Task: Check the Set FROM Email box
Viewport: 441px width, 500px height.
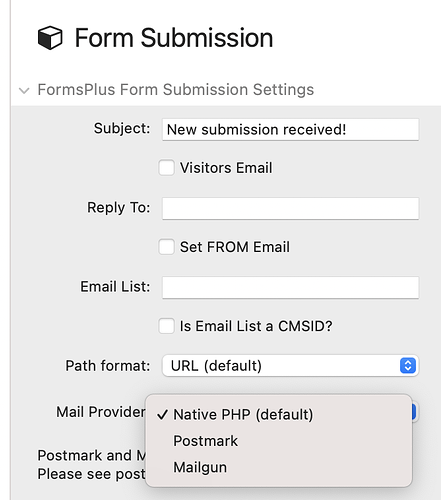Action: point(166,247)
